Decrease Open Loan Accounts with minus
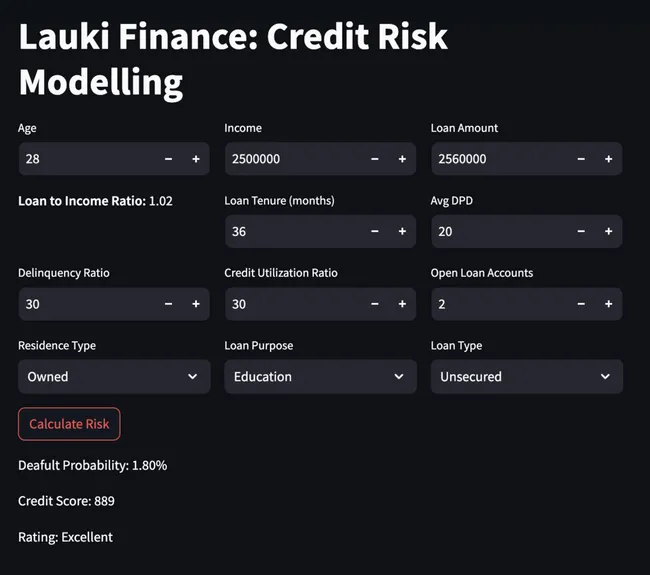Viewport: 650px width, 575px height. (x=581, y=304)
